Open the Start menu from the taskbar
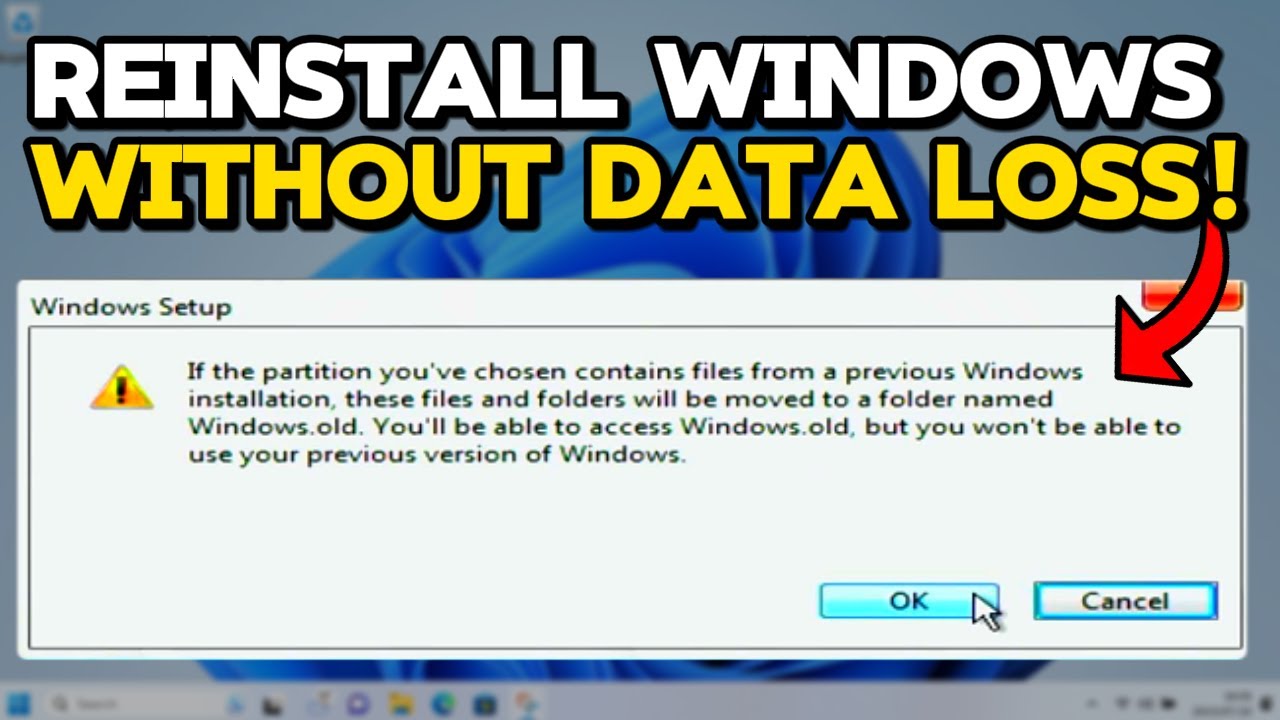 [19, 705]
